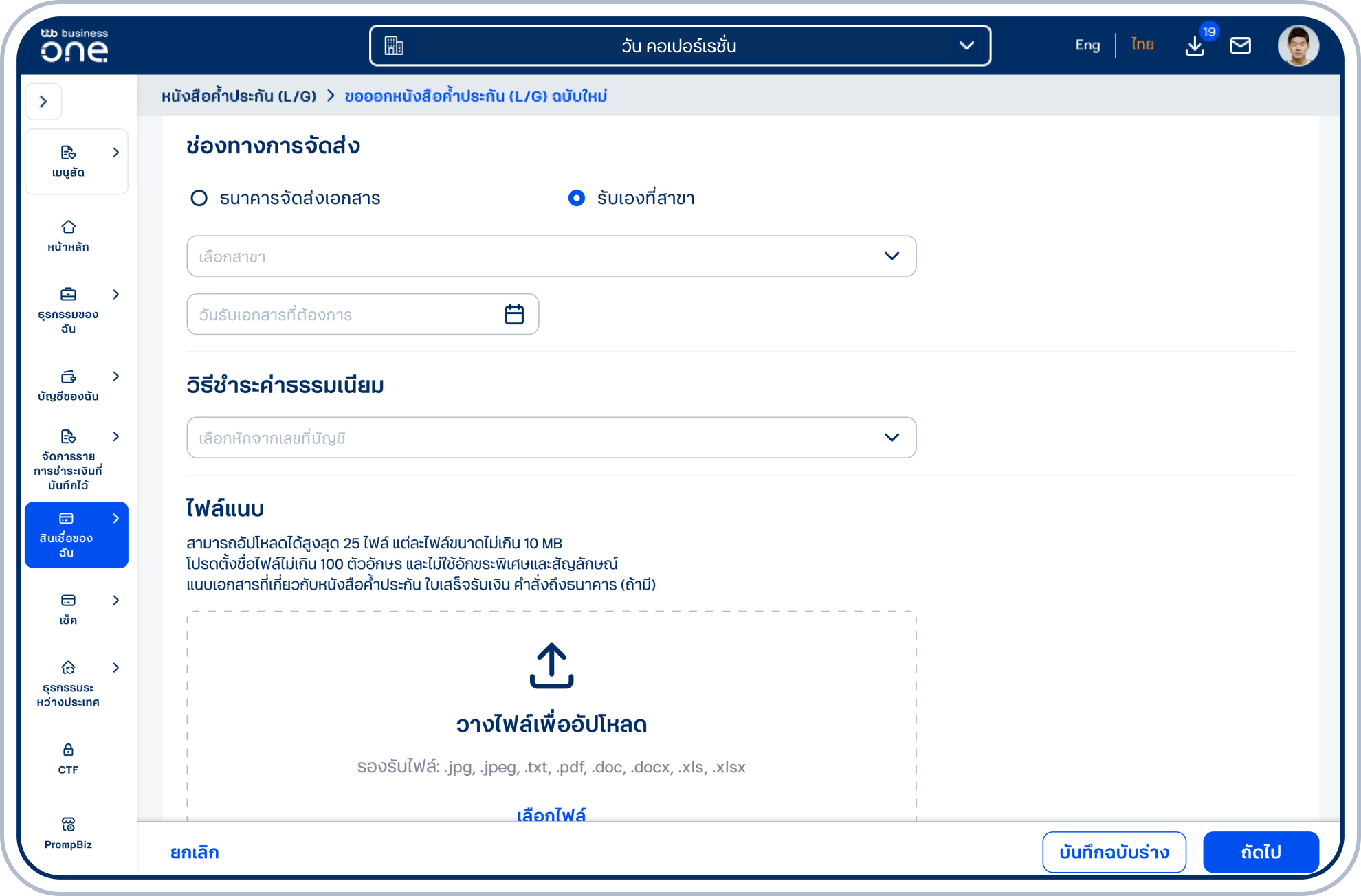Click the ถัดไป next button
The image size is (1361, 896).
click(x=1260, y=852)
